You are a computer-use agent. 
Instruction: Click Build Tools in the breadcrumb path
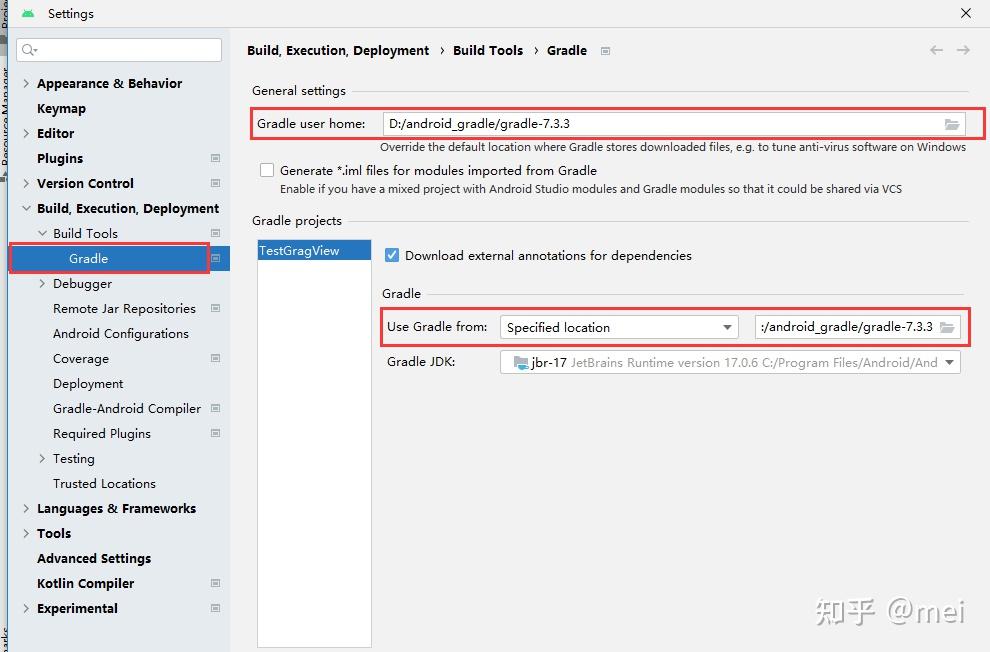(x=488, y=50)
